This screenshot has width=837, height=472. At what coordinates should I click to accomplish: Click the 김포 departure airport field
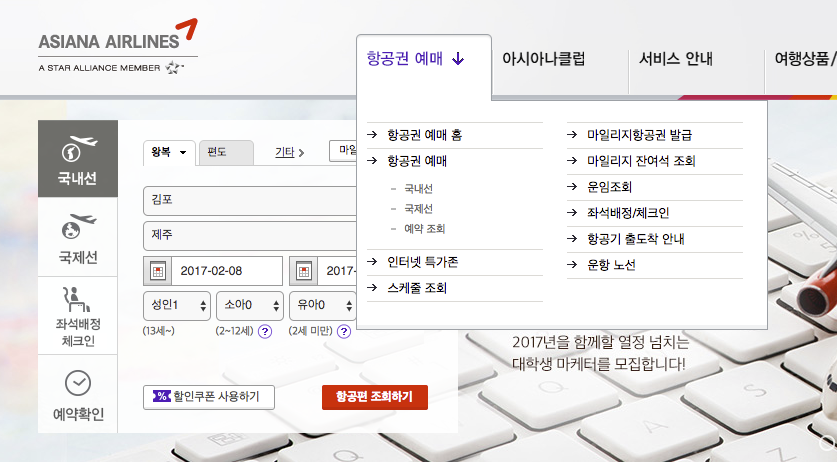[x=250, y=201]
